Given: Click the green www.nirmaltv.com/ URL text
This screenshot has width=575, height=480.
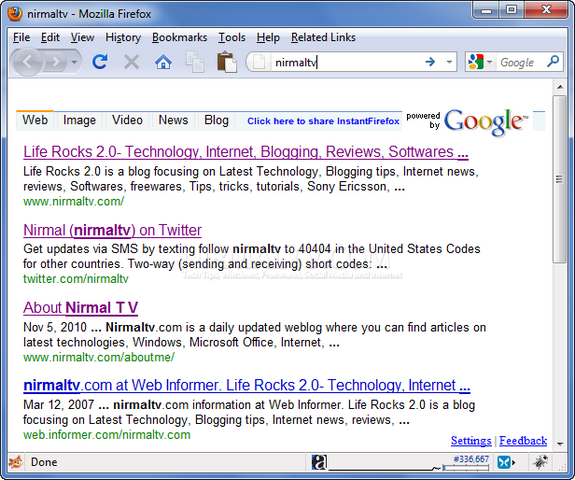Looking at the screenshot, I should [x=74, y=201].
